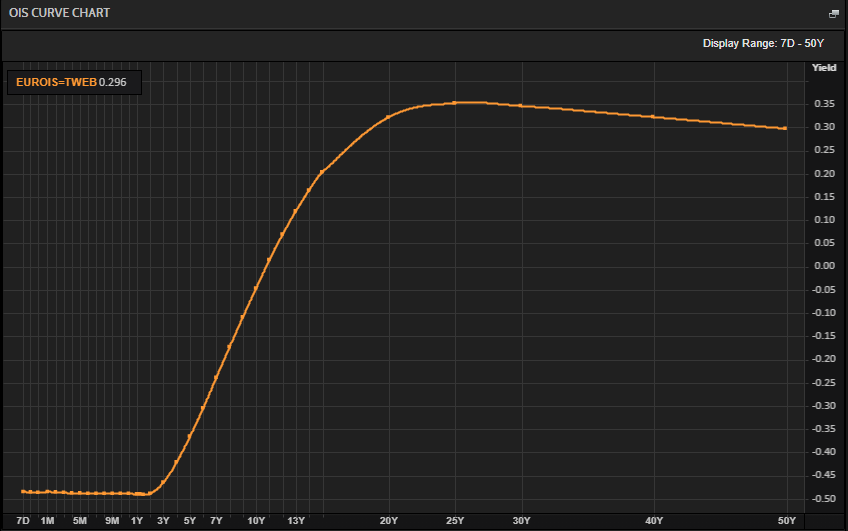
Task: Select the 5Y tenor label on x-axis
Action: (x=189, y=521)
